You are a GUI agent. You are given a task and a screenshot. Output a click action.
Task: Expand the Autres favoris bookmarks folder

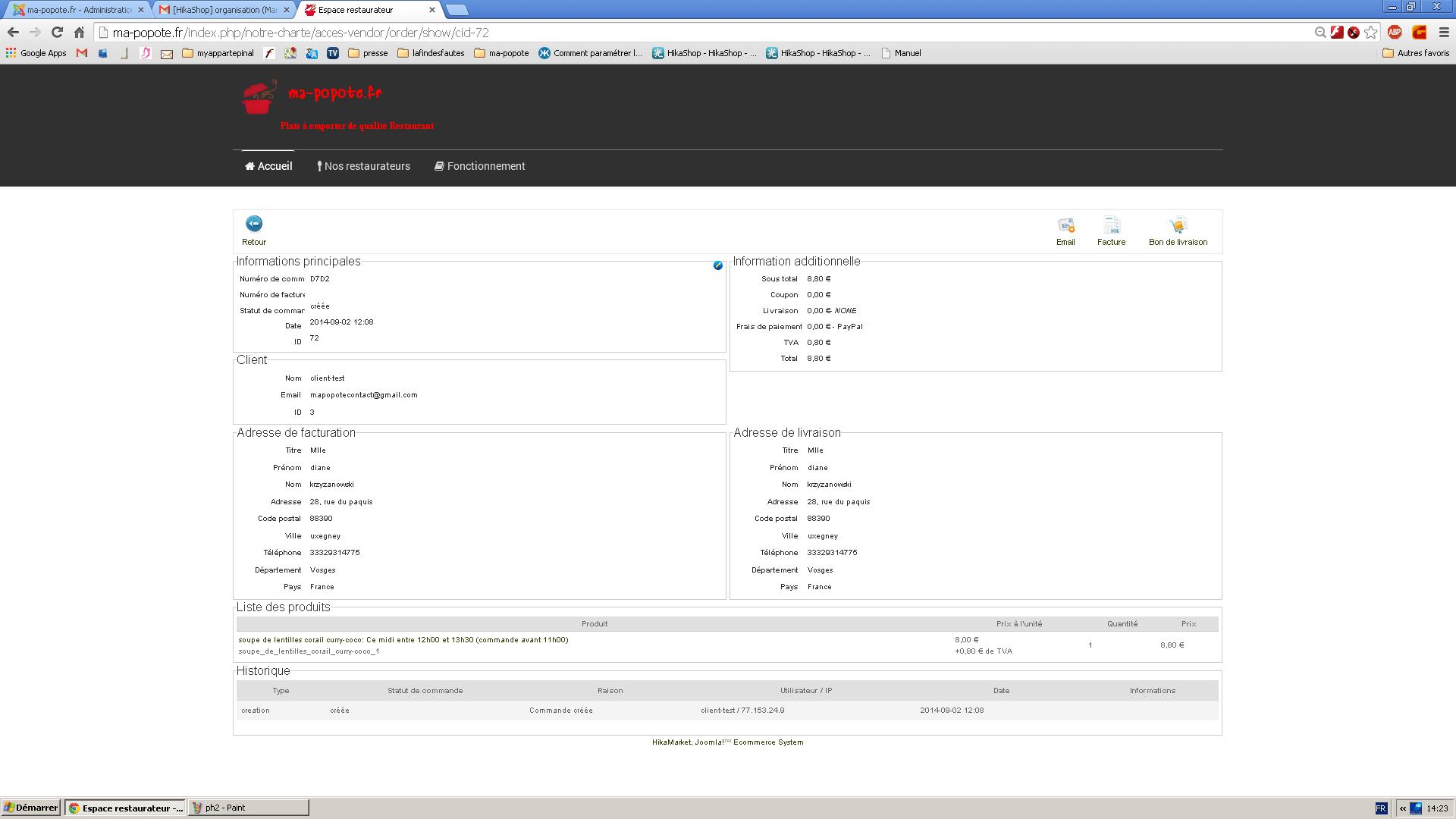(x=1416, y=53)
